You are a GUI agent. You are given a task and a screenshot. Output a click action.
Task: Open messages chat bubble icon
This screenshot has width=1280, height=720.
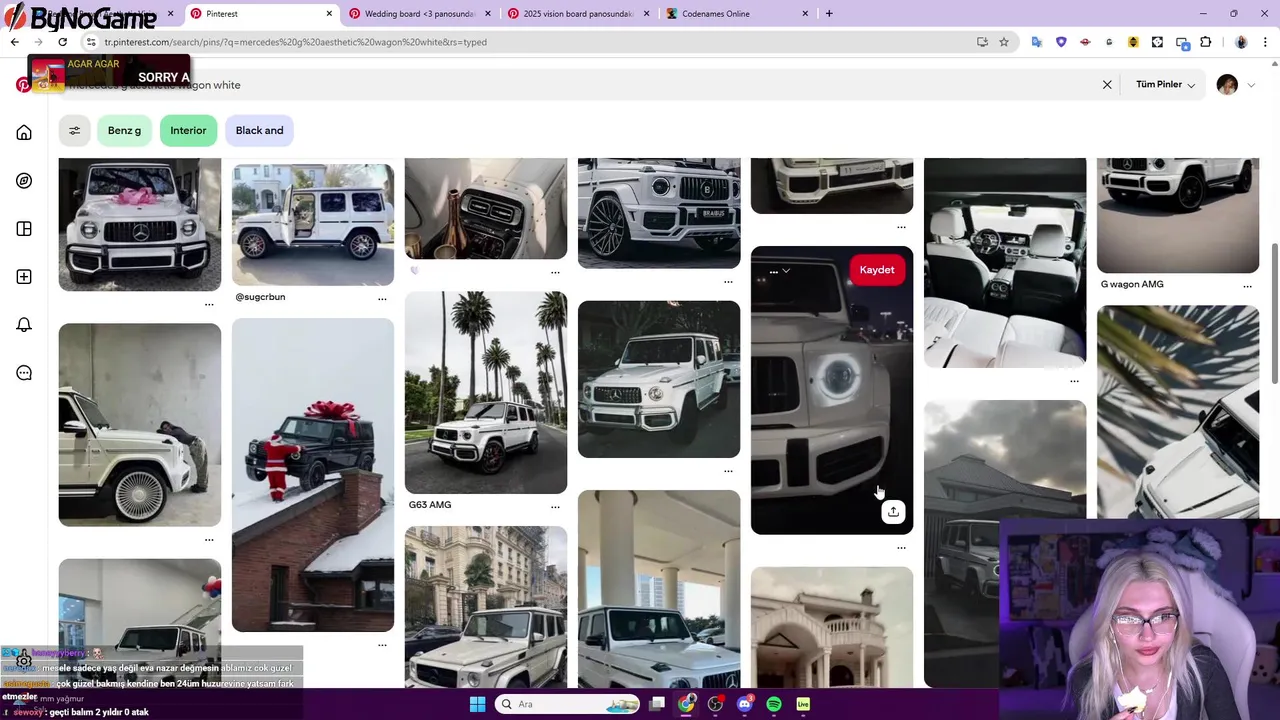[24, 373]
